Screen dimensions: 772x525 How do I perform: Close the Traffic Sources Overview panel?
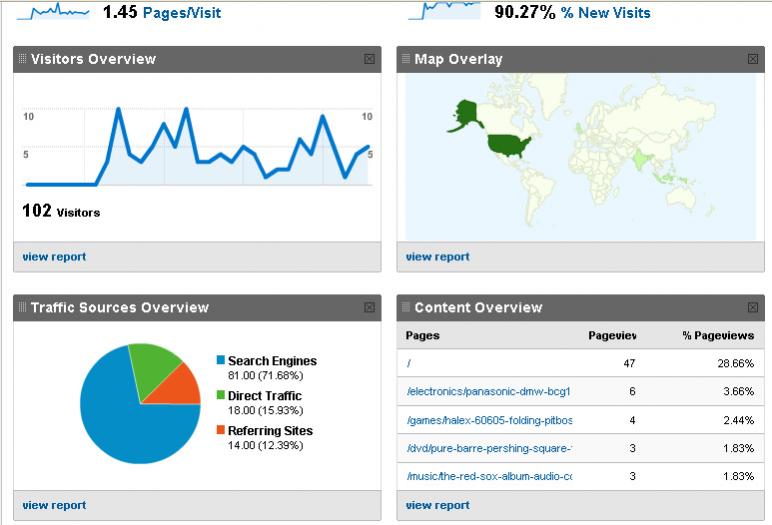(x=369, y=308)
